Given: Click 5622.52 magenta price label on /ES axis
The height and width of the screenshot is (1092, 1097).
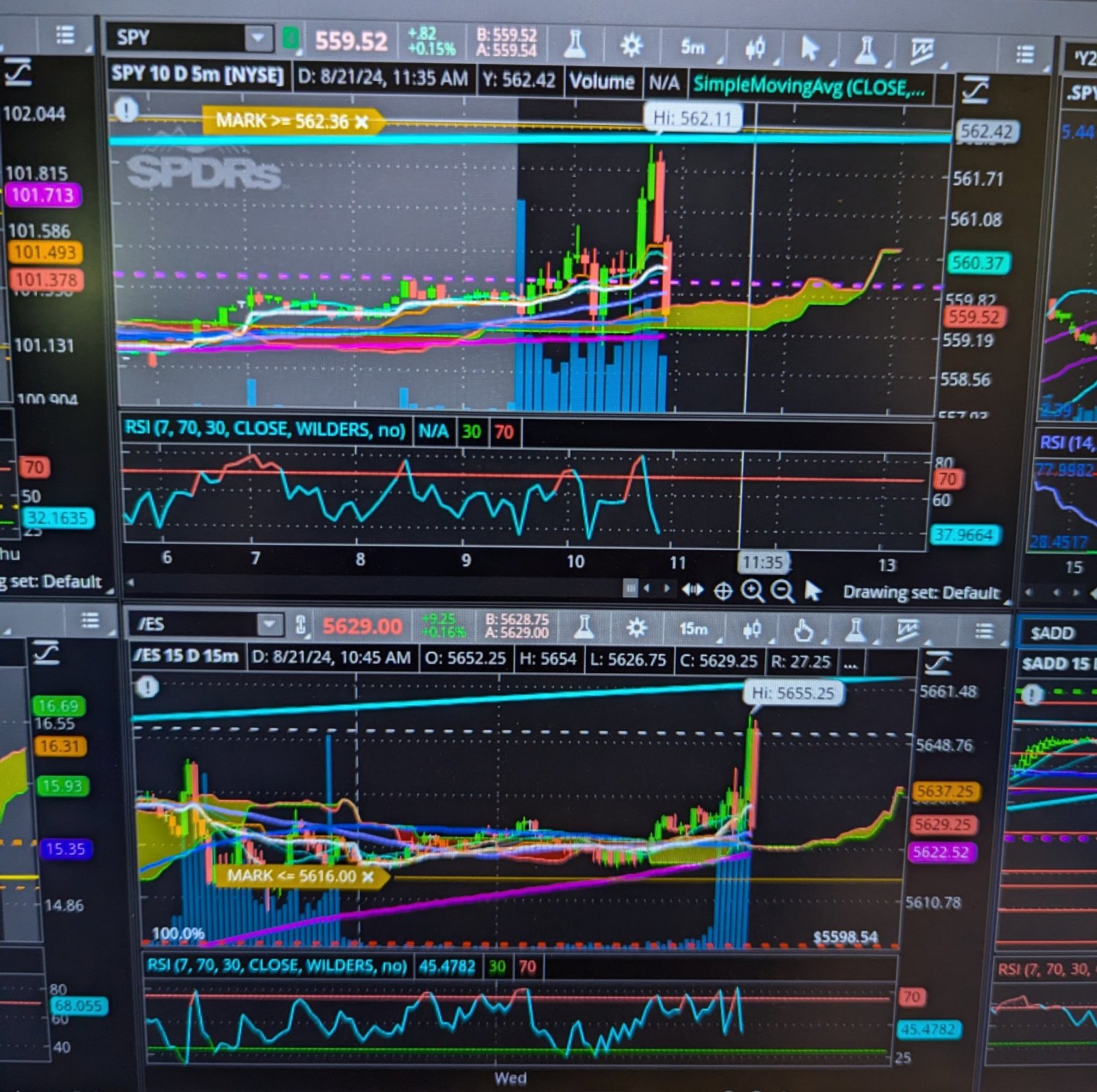Looking at the screenshot, I should pyautogui.click(x=941, y=852).
